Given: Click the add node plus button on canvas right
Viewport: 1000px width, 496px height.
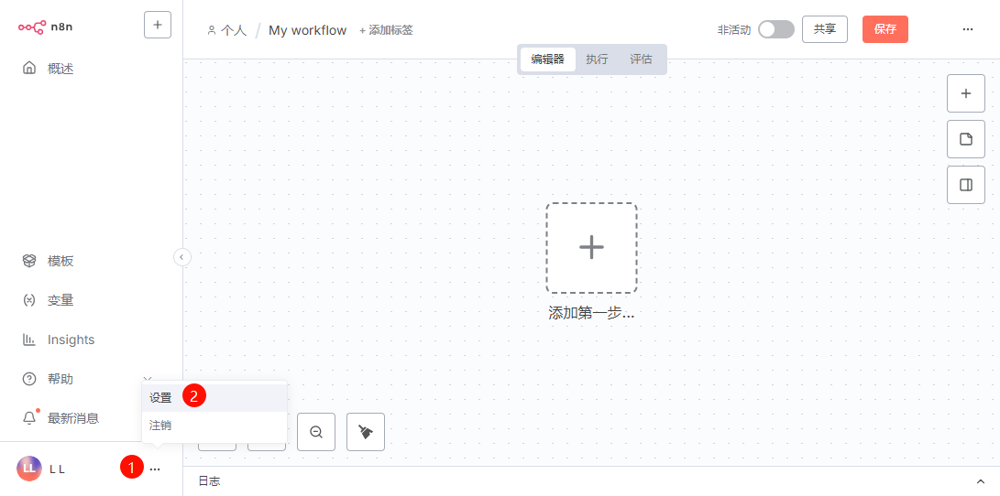Looking at the screenshot, I should pos(965,93).
